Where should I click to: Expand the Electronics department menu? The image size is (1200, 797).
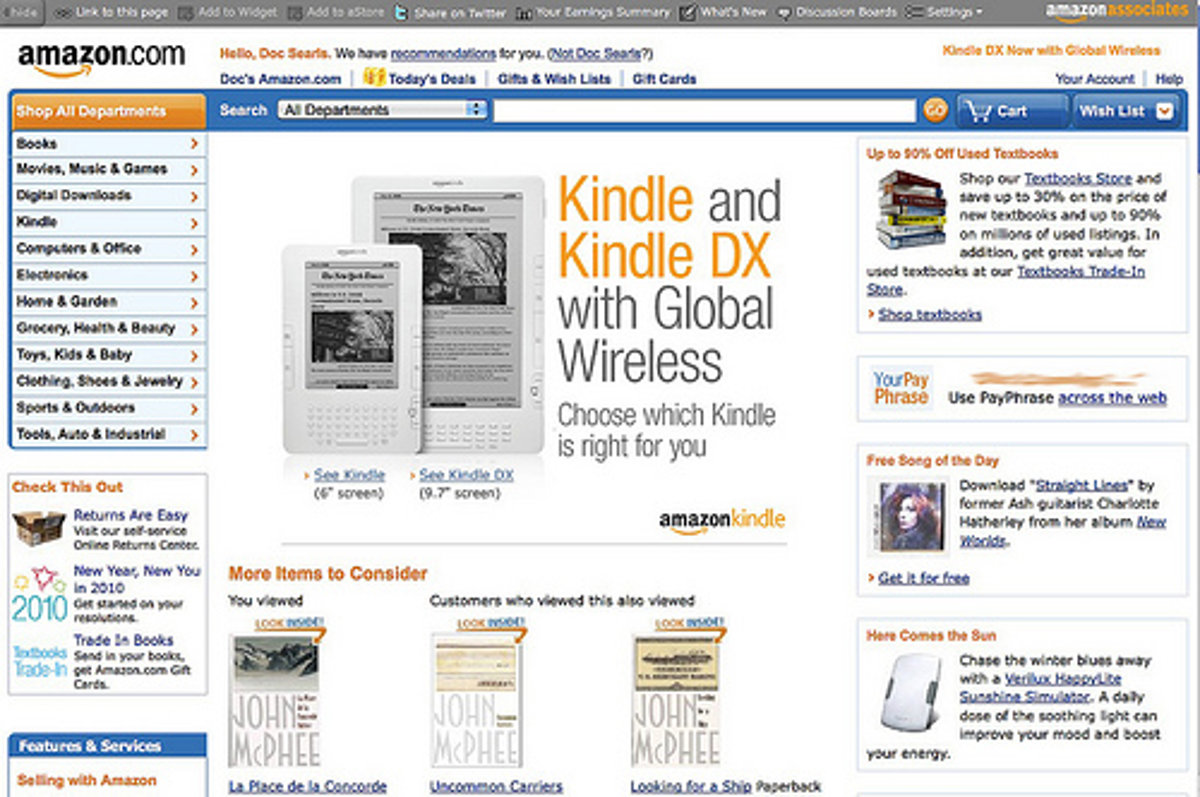[109, 275]
